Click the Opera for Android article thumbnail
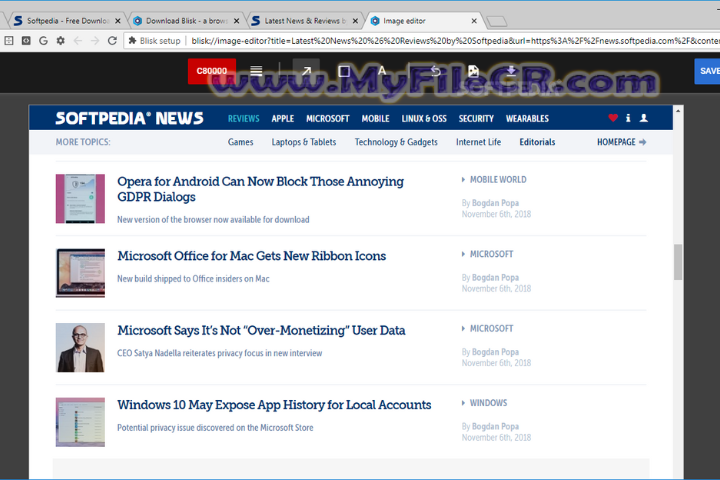Viewport: 720px width, 480px height. pos(80,198)
